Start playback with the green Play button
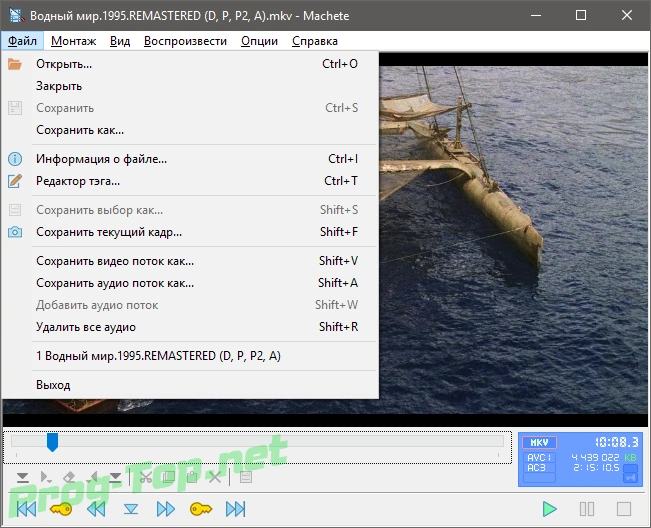 pos(550,509)
